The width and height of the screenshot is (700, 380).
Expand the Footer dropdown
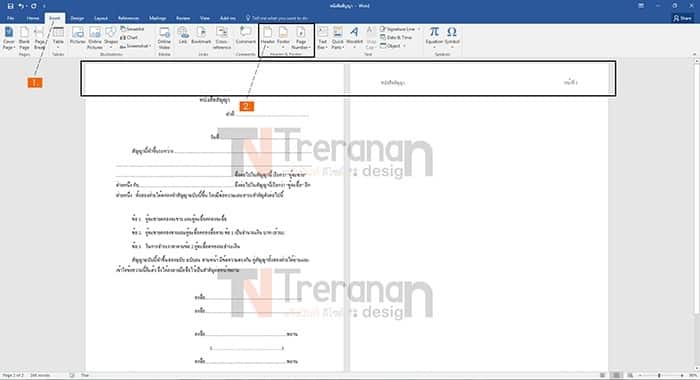(283, 38)
